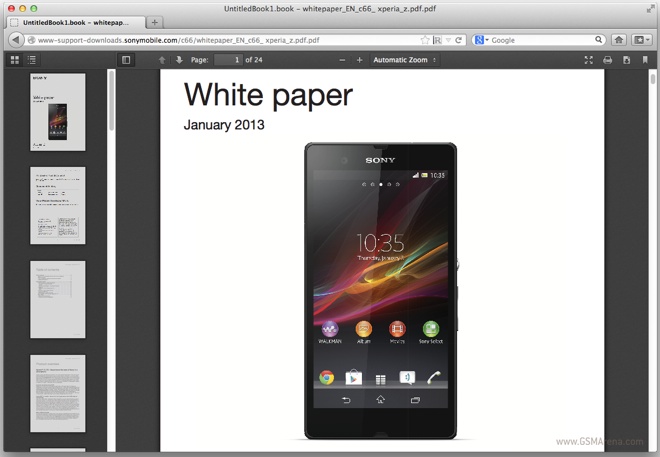Open the reader icon in address bar

437,40
